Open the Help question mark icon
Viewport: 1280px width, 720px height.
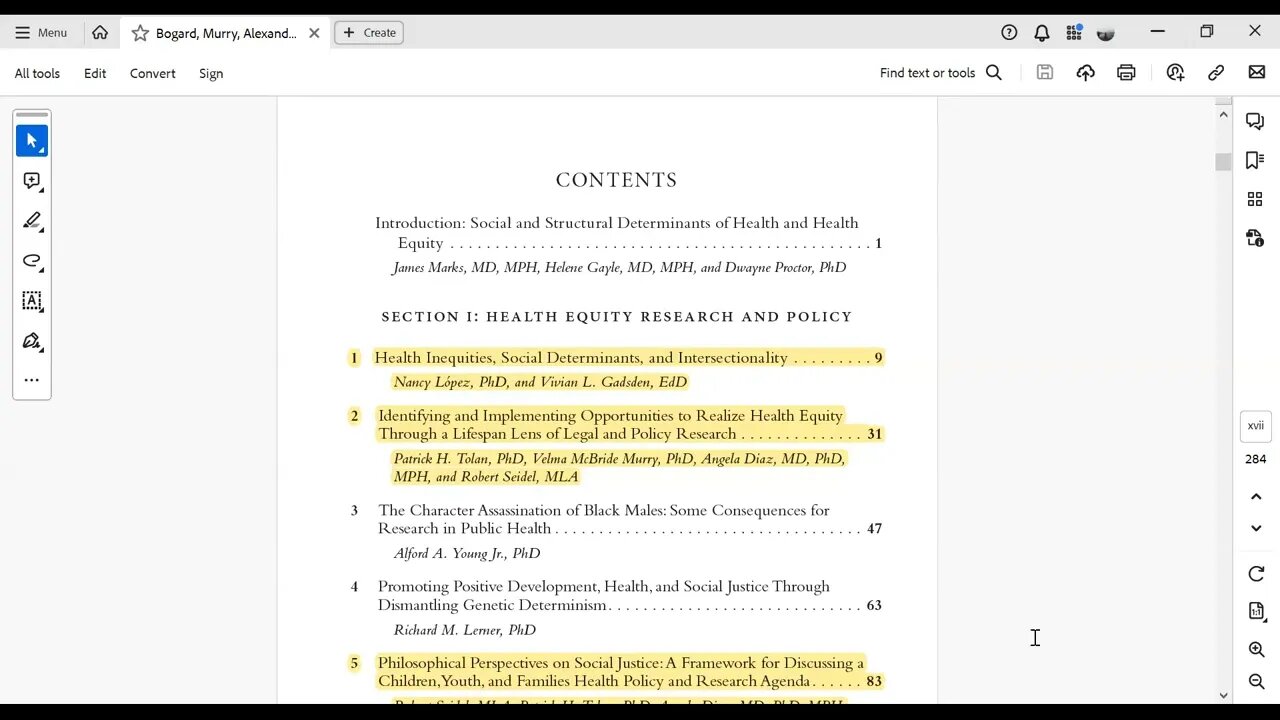click(x=1009, y=32)
